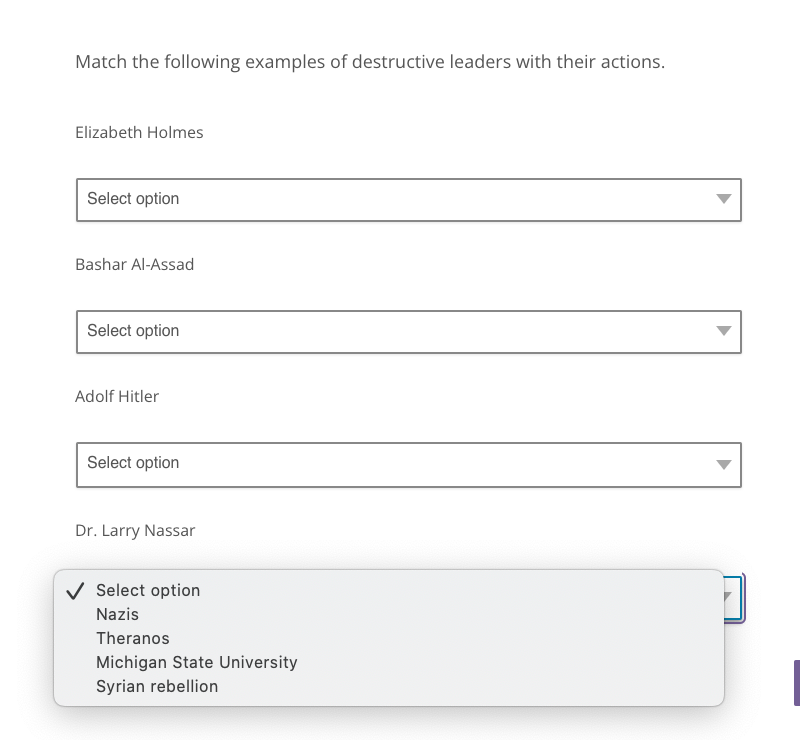The image size is (800, 740).
Task: Click 'Select option' placeholder under Adolf Hitler
Action: pos(133,463)
